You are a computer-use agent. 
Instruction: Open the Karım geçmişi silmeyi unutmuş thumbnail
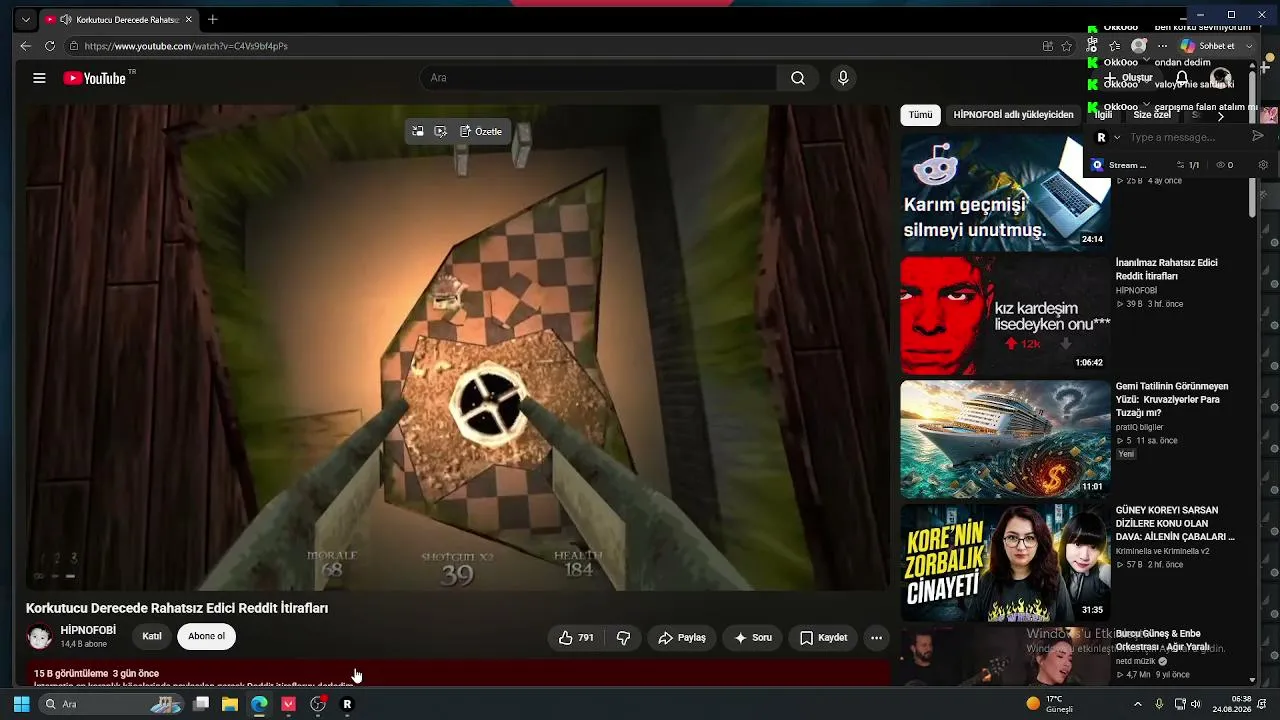(1005, 191)
